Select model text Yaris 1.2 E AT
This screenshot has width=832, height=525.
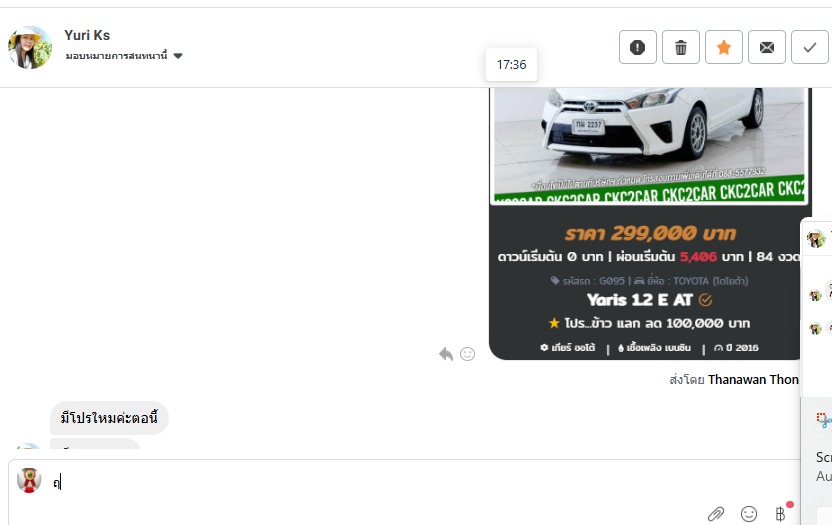(x=639, y=300)
